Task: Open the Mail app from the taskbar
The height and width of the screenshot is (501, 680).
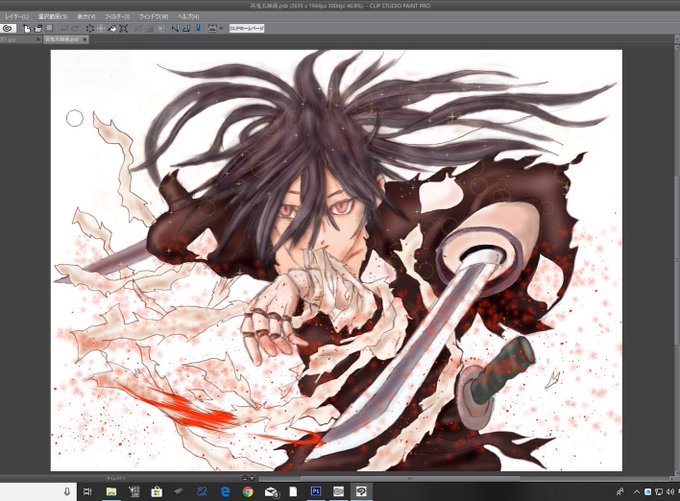Action: 271,491
